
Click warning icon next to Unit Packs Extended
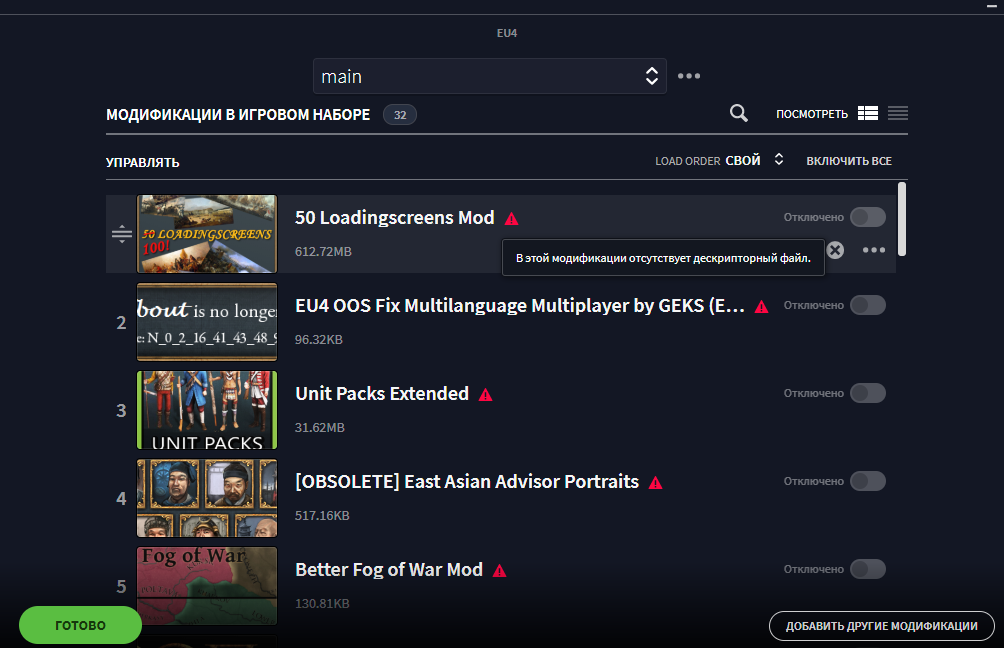click(485, 394)
